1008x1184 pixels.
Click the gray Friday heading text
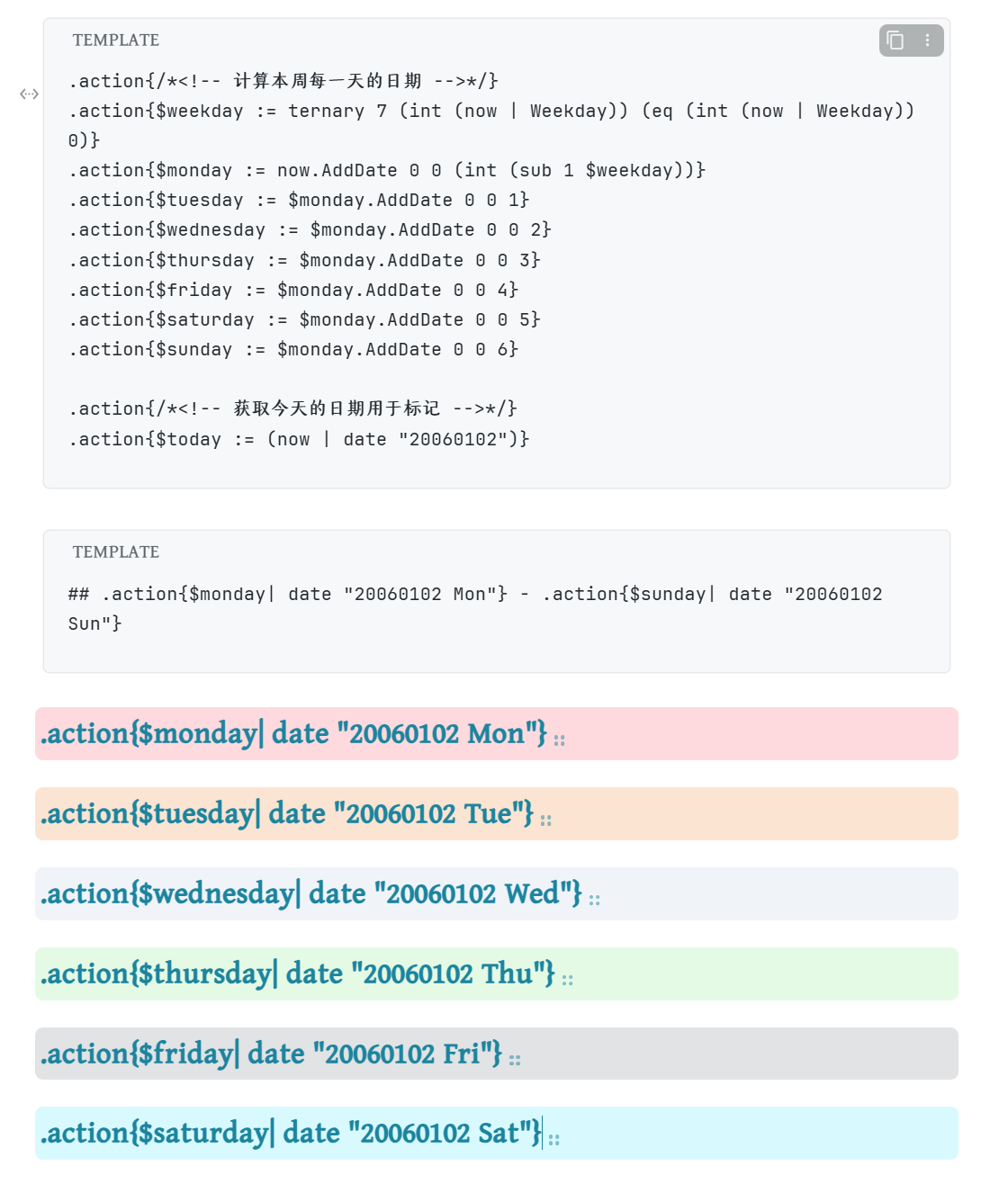point(270,1054)
